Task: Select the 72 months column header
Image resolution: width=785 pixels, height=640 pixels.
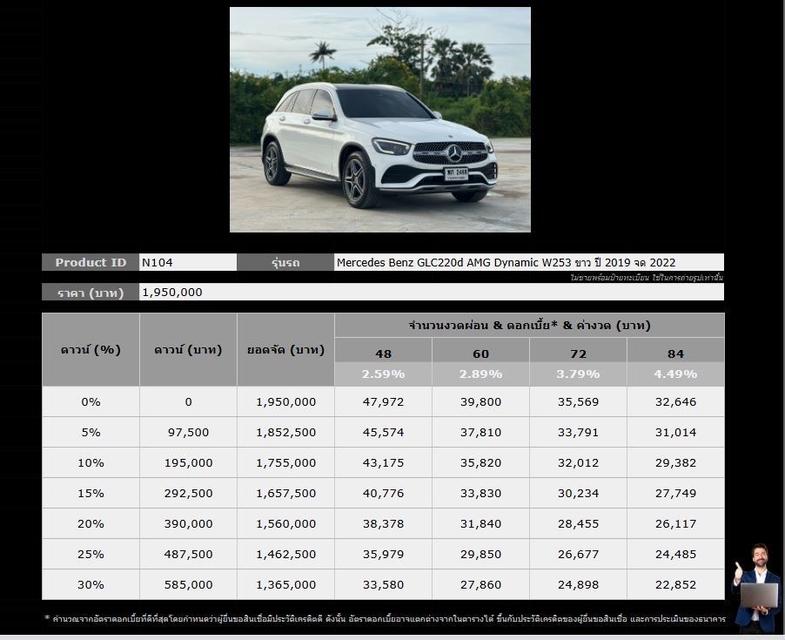Action: [578, 353]
